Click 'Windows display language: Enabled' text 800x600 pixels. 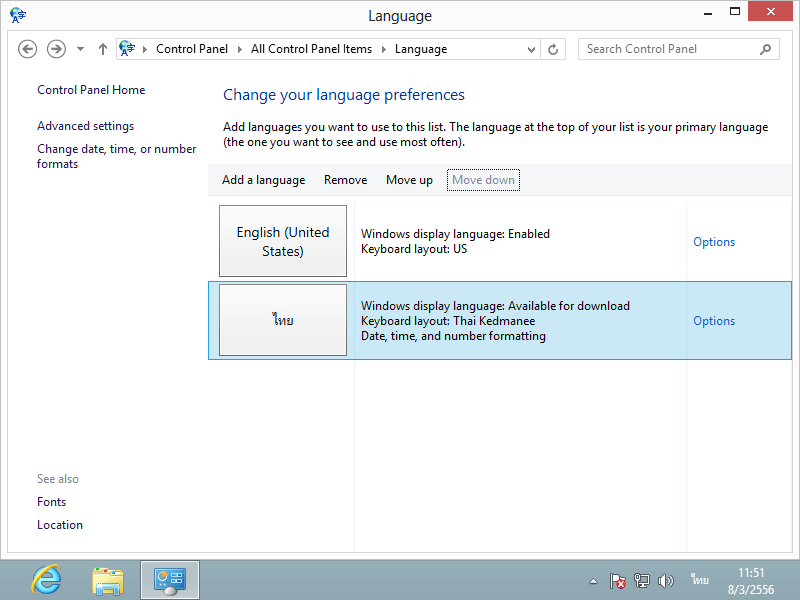455,234
